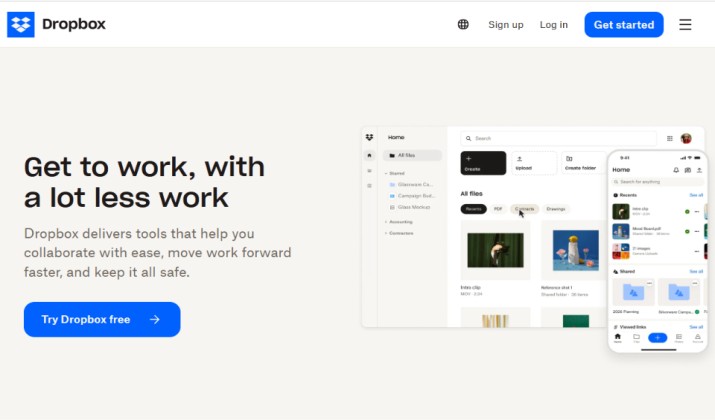
Task: Open the striped gold file thumbnail at bottom
Action: (x=495, y=321)
